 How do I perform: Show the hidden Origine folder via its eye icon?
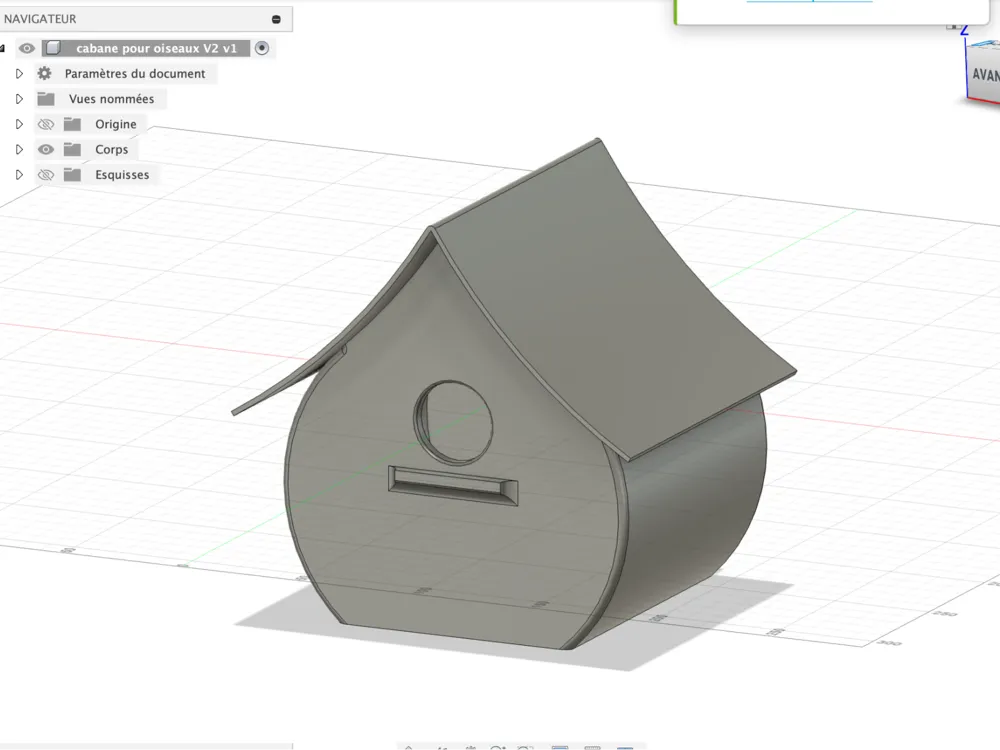(46, 124)
